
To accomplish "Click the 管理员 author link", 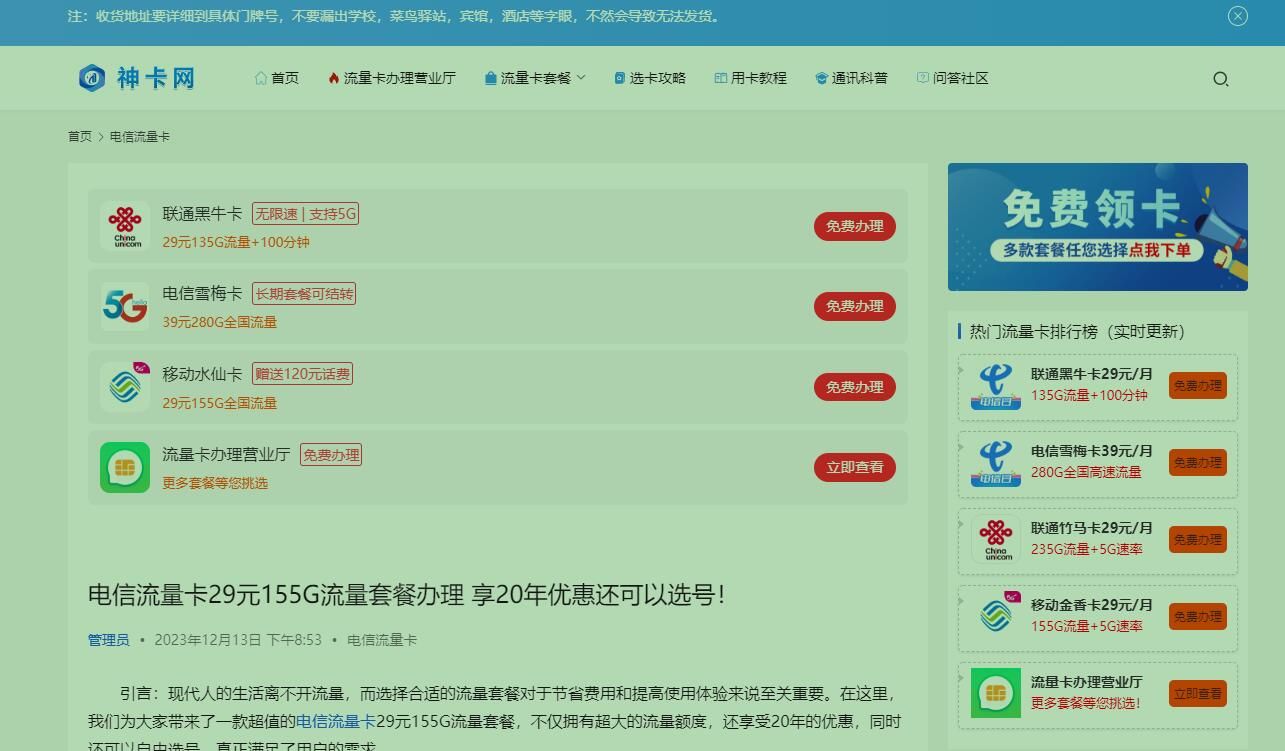I will point(109,640).
